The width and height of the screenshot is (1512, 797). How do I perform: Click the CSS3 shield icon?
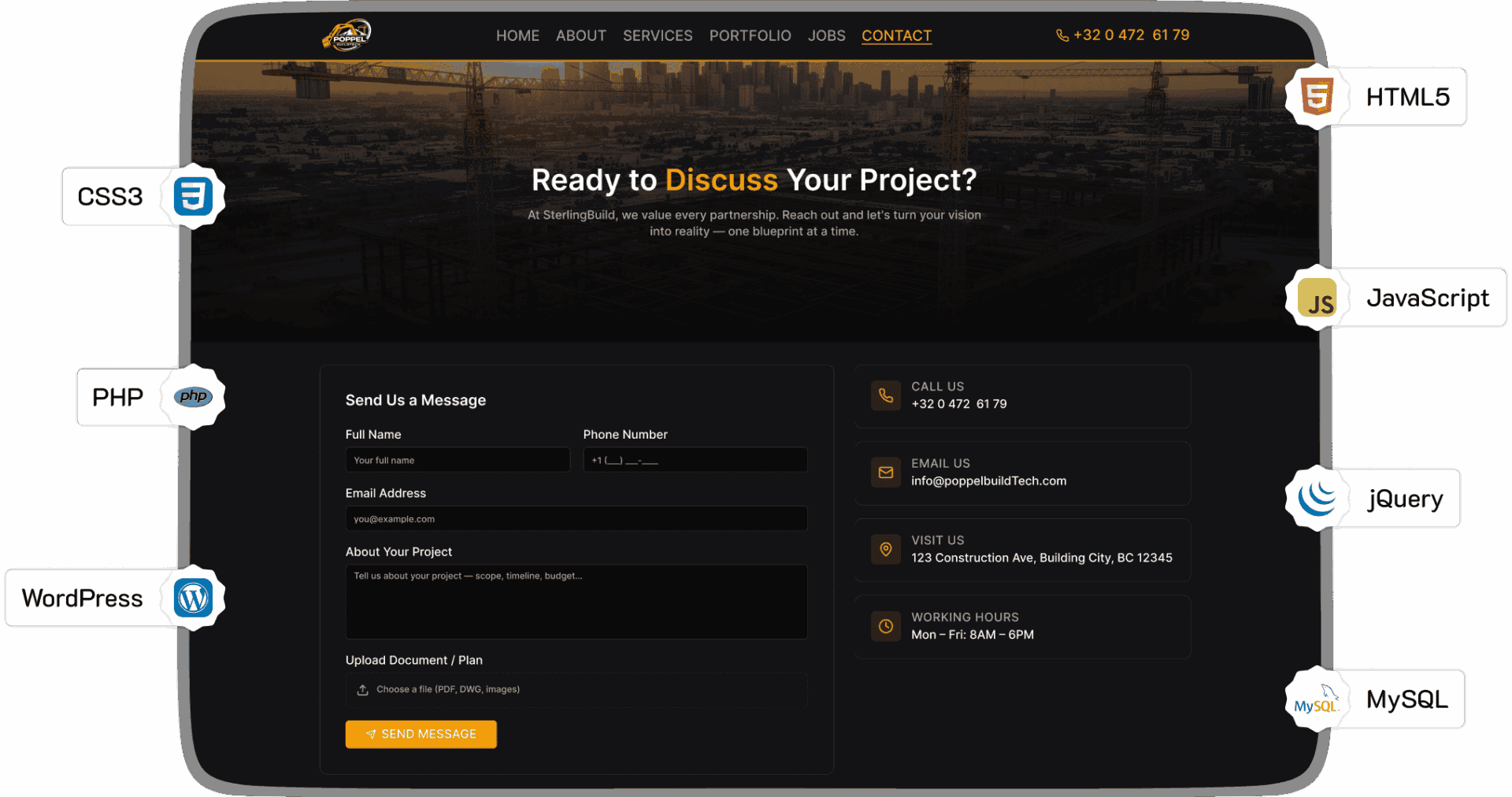193,196
